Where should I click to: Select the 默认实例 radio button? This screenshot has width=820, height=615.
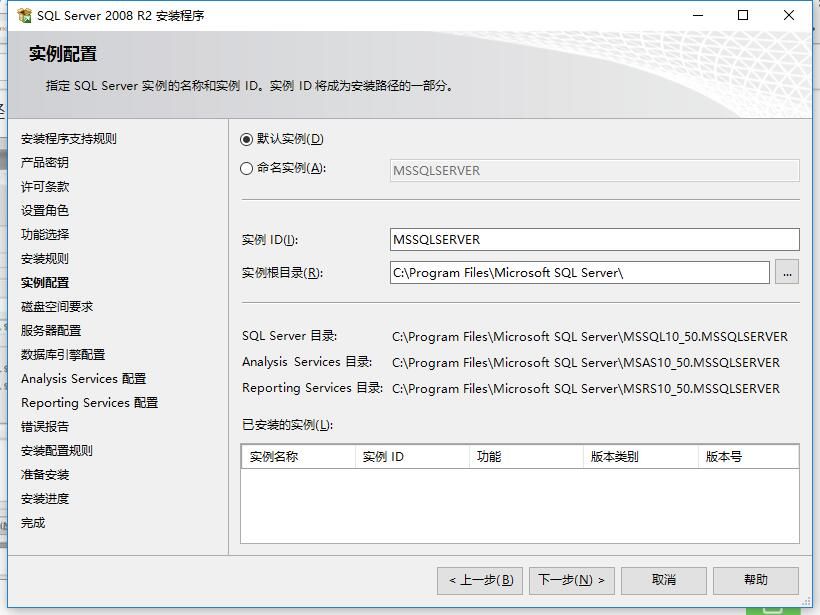pos(246,140)
